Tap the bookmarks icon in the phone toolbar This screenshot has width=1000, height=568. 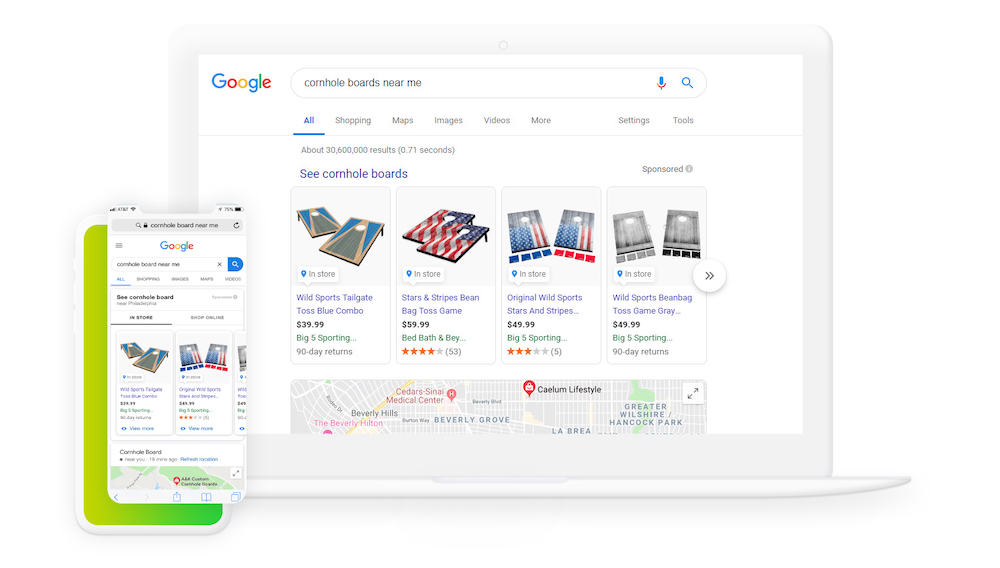[x=206, y=497]
